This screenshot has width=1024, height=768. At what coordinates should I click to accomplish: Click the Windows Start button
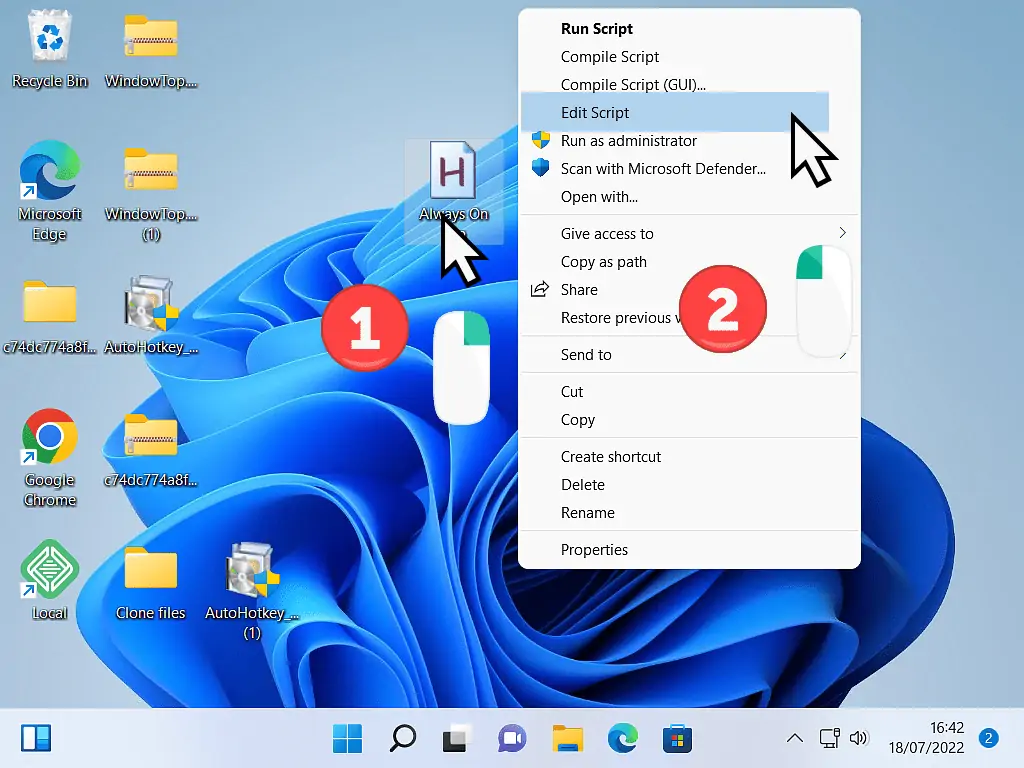point(348,739)
